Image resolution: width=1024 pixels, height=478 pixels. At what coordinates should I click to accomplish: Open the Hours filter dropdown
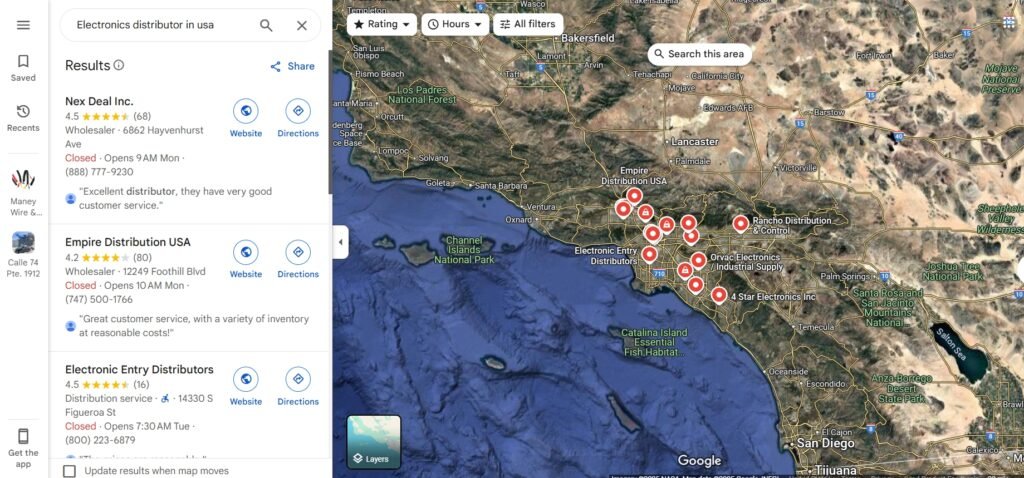point(455,24)
